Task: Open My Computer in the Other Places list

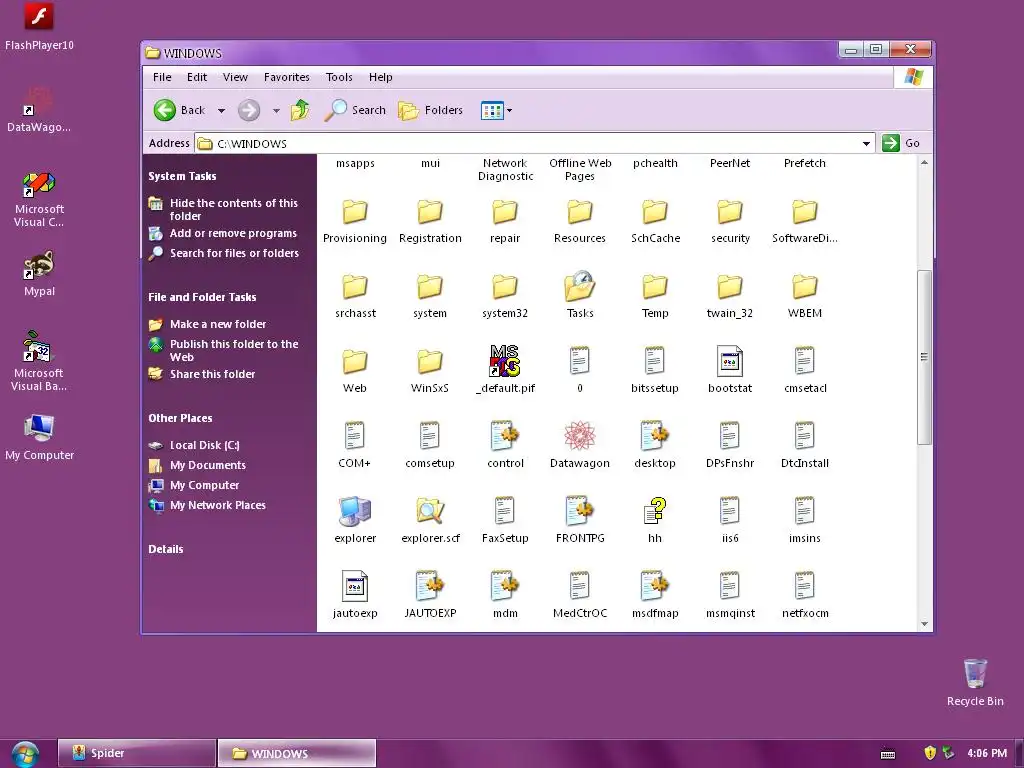Action: (x=194, y=485)
